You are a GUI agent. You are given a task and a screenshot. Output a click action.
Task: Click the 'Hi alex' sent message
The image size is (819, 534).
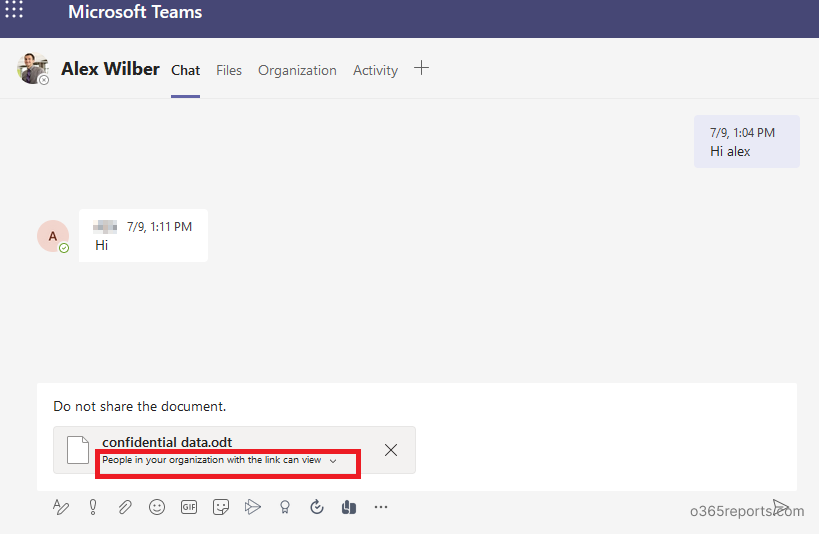coord(746,142)
